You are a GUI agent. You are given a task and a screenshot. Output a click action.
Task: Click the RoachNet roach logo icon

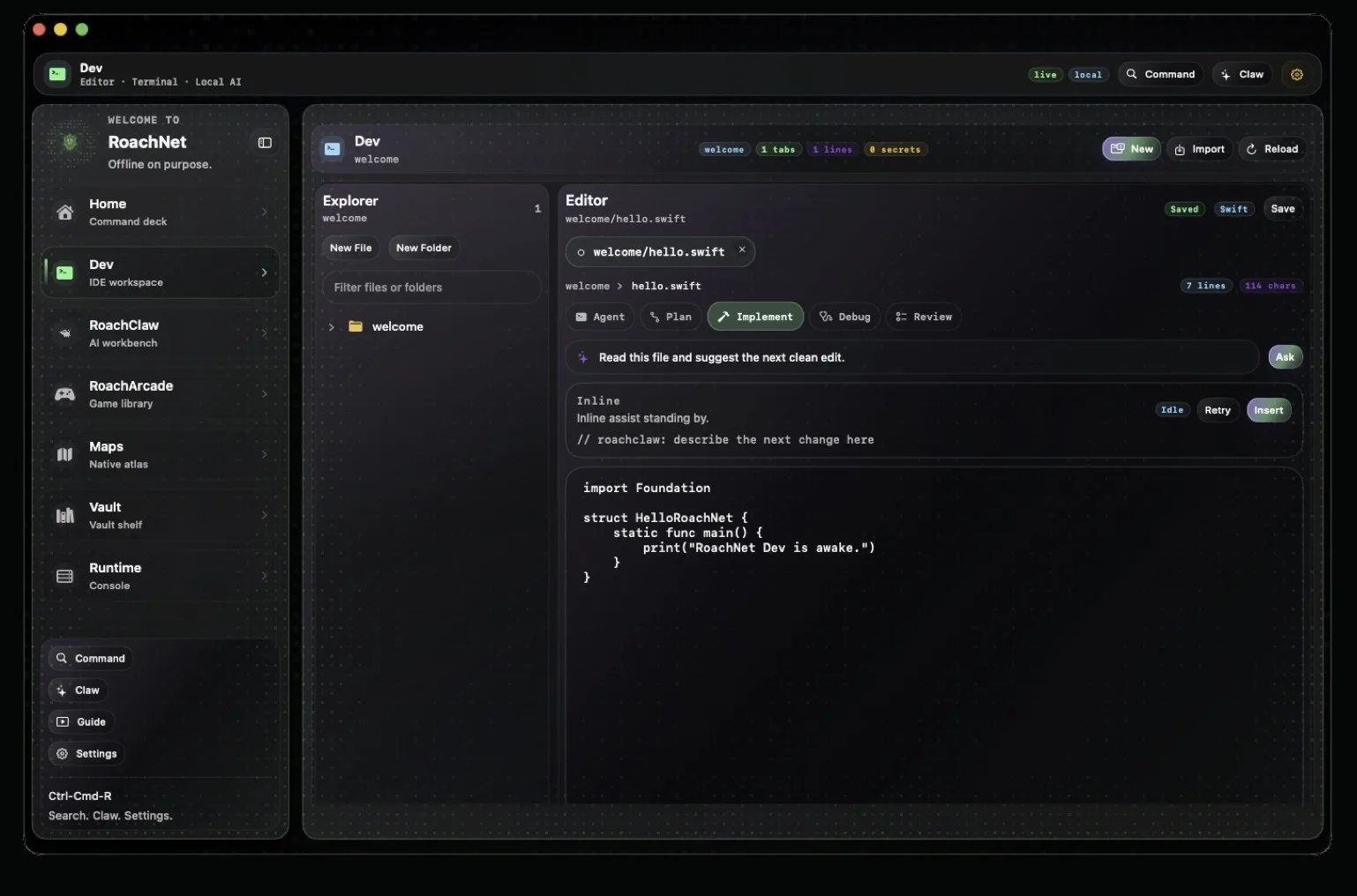pyautogui.click(x=71, y=142)
